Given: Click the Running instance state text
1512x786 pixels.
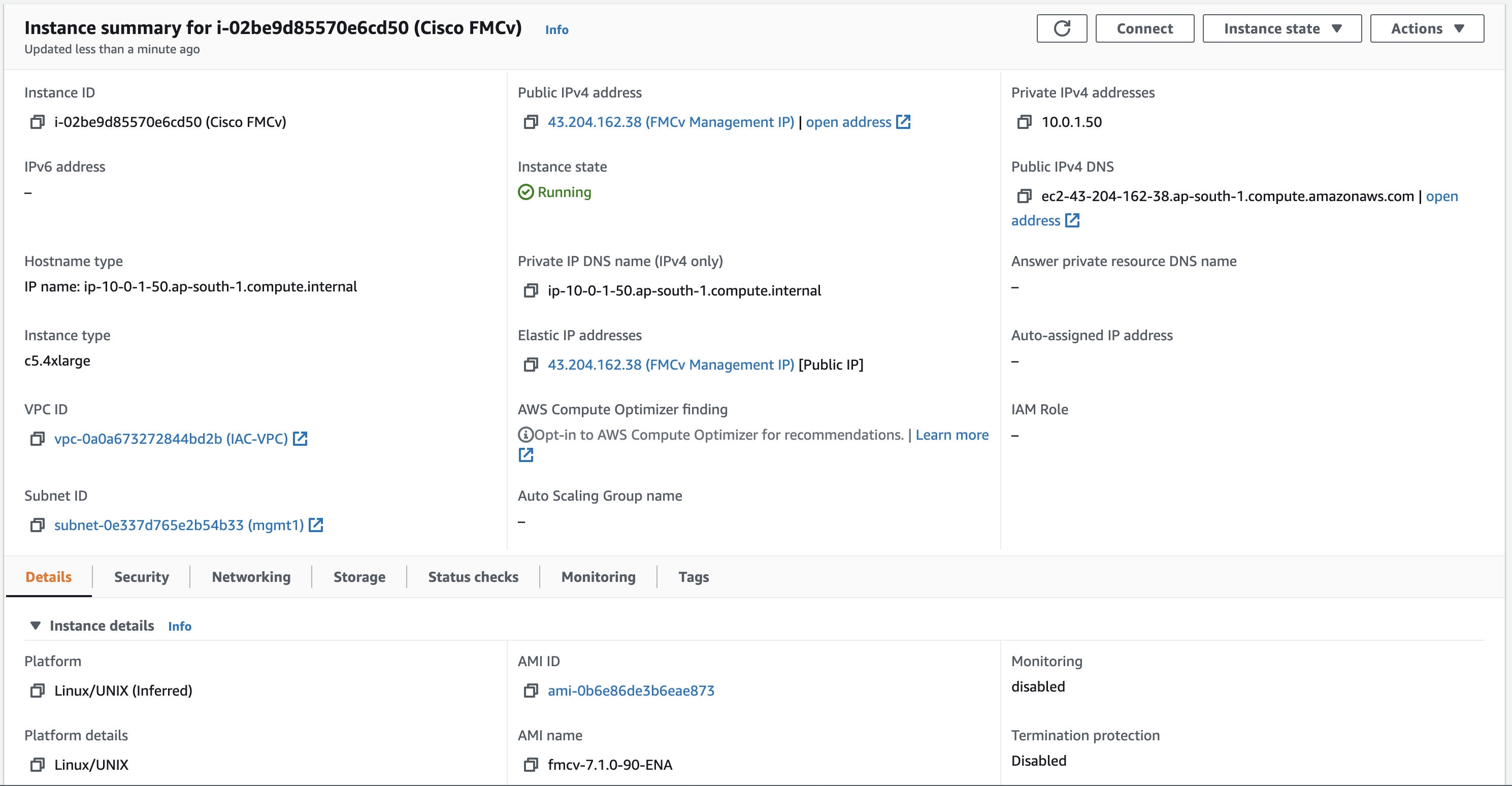Looking at the screenshot, I should (x=564, y=192).
